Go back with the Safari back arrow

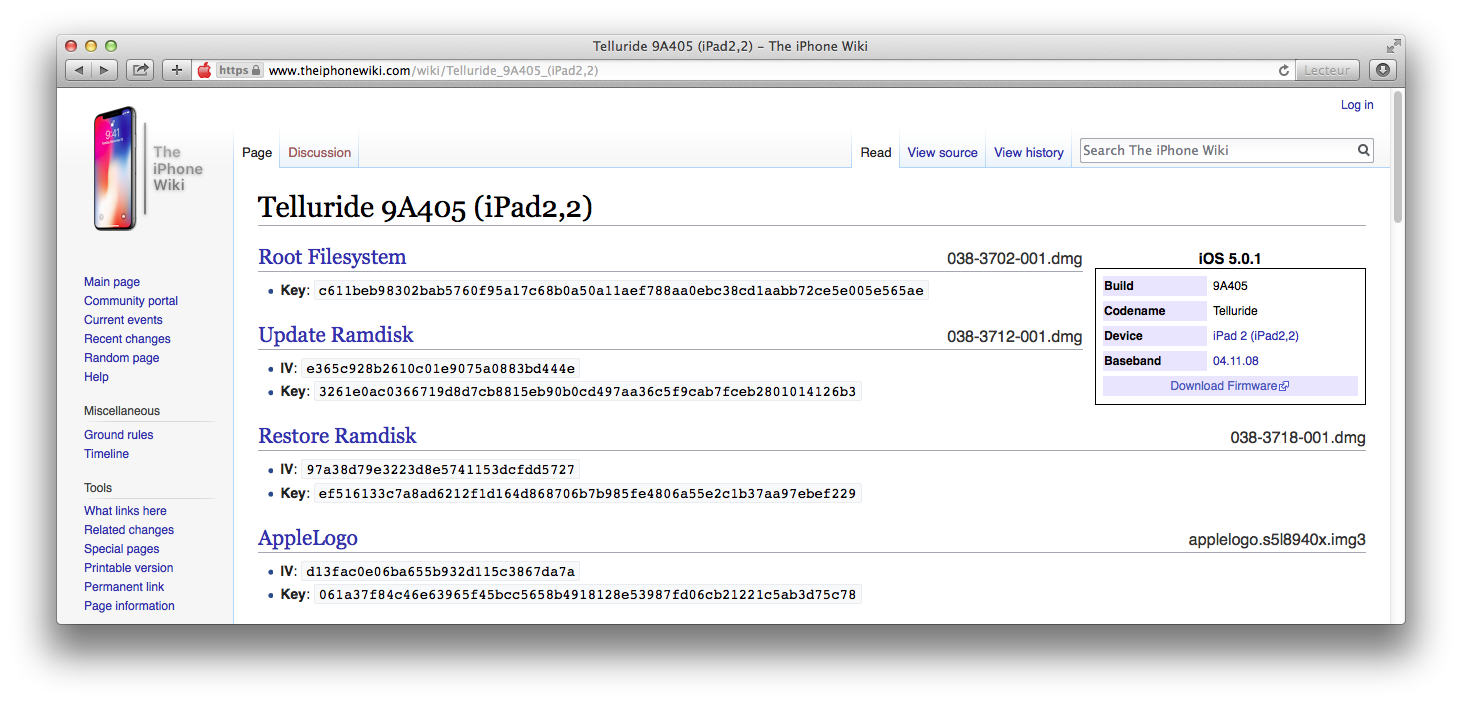tap(79, 70)
